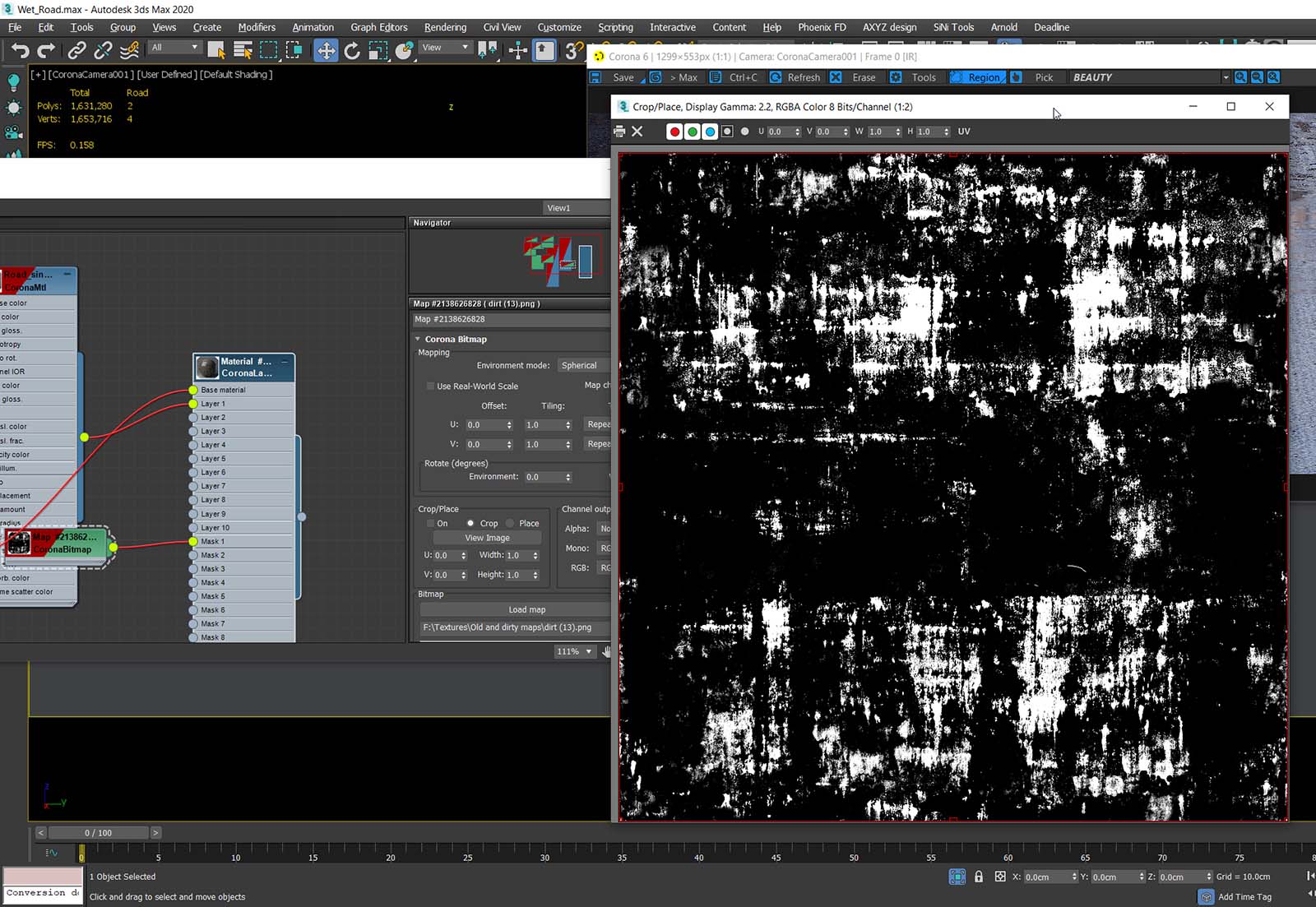Viewport: 1316px width, 907px height.
Task: Click the Isolate Selection toggle icon
Action: tap(957, 877)
